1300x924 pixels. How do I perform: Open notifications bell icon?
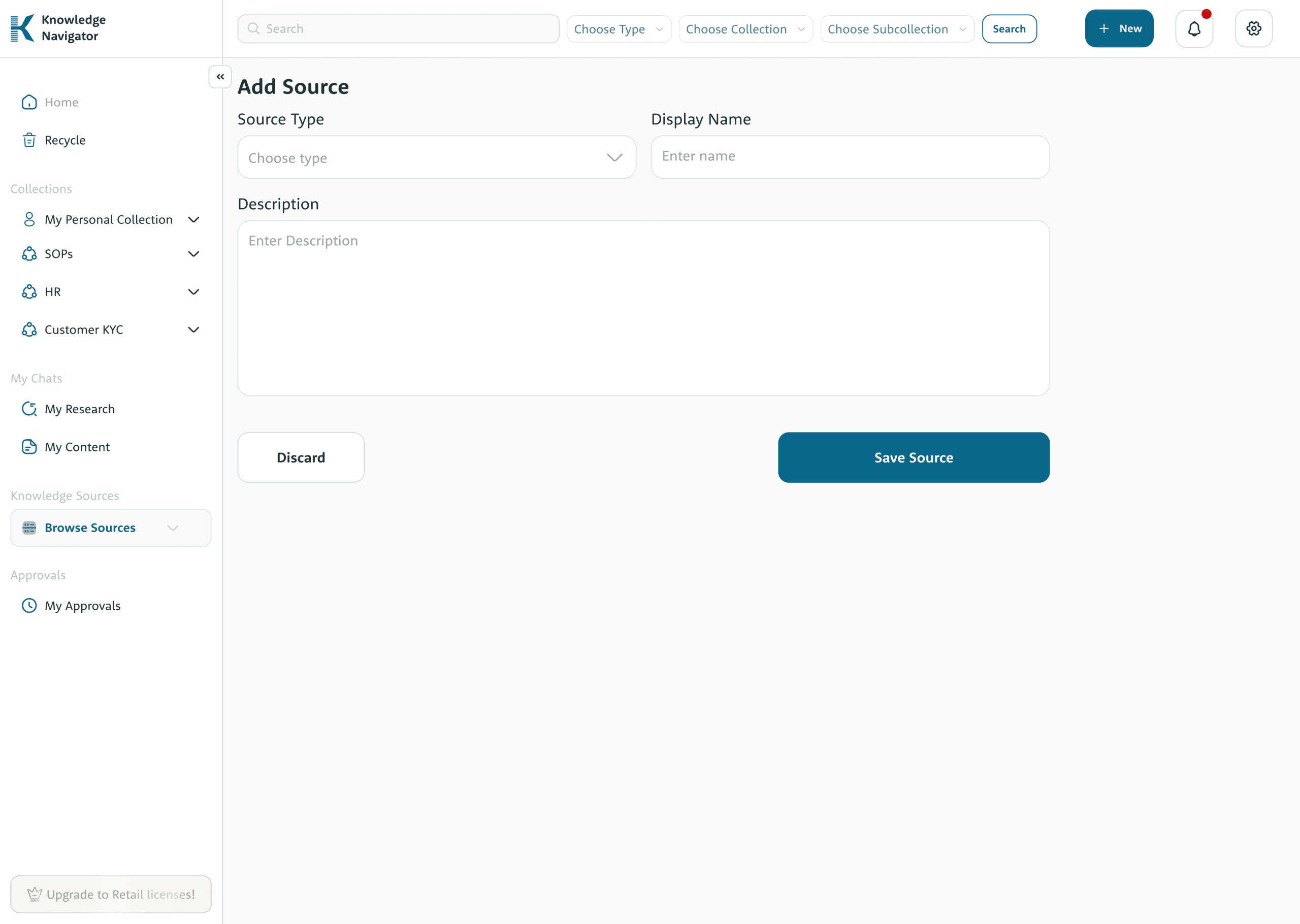coord(1193,28)
